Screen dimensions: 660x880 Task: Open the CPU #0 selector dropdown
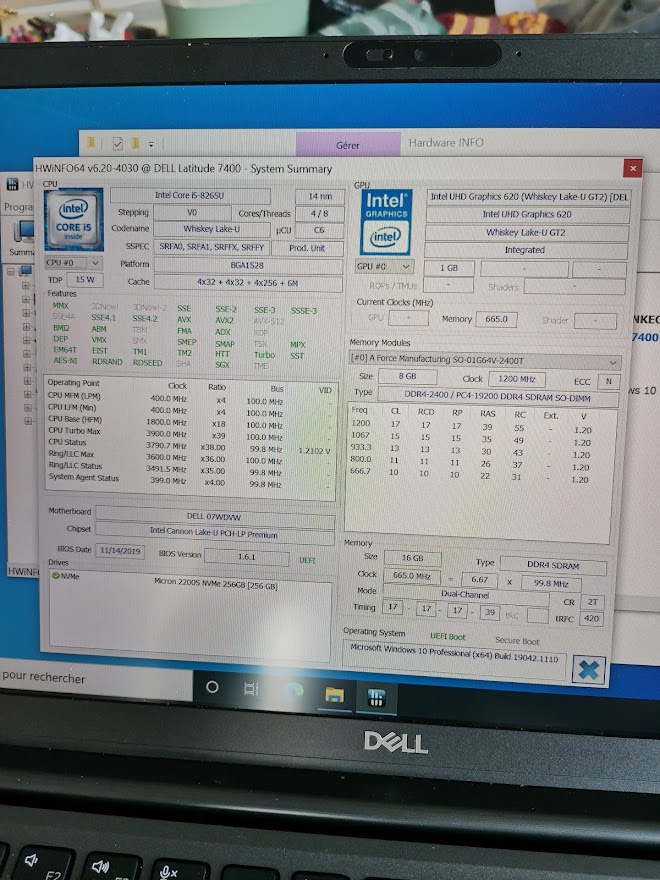74,263
